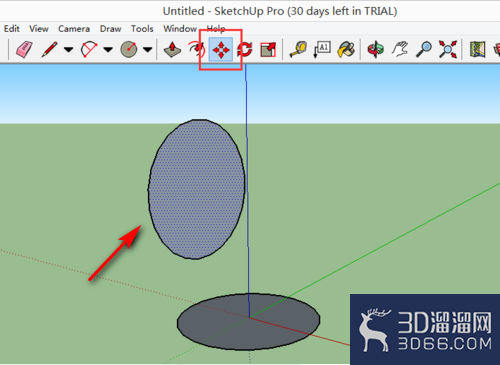Select the Scale tool
This screenshot has width=500, height=365.
pos(268,49)
